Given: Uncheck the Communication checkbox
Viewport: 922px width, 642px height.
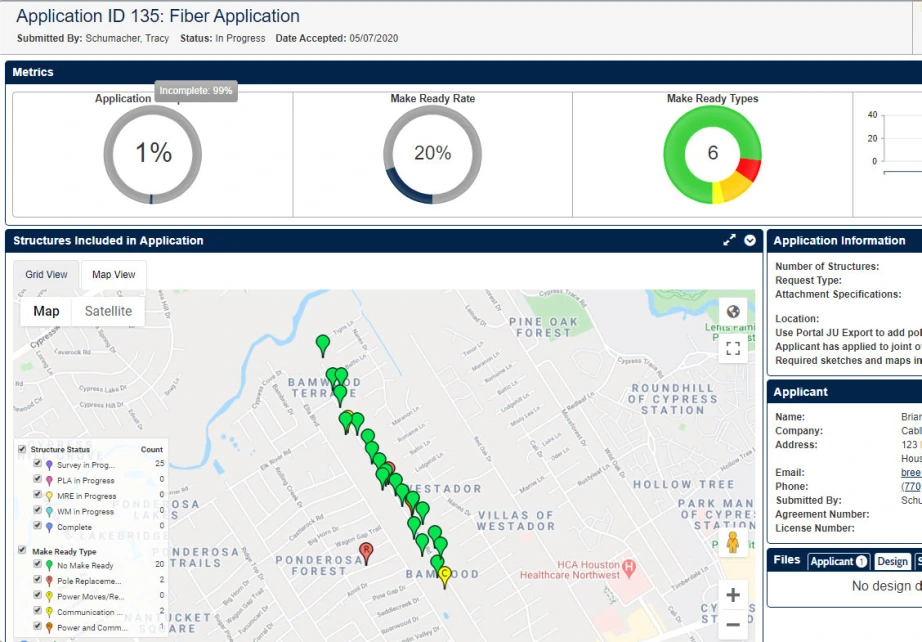Looking at the screenshot, I should (x=38, y=611).
